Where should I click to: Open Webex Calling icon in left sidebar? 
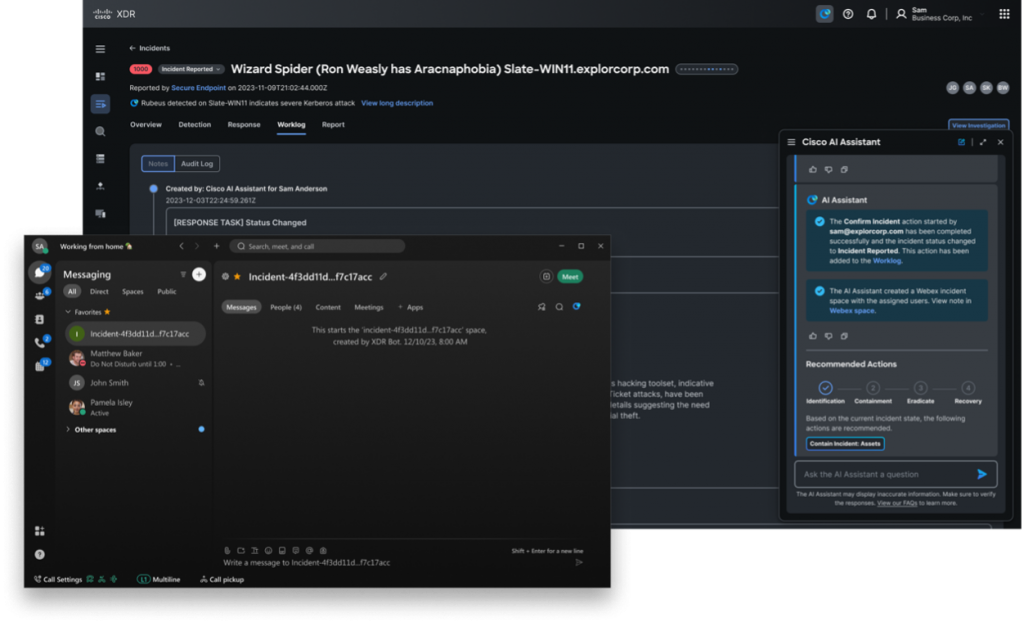point(40,343)
